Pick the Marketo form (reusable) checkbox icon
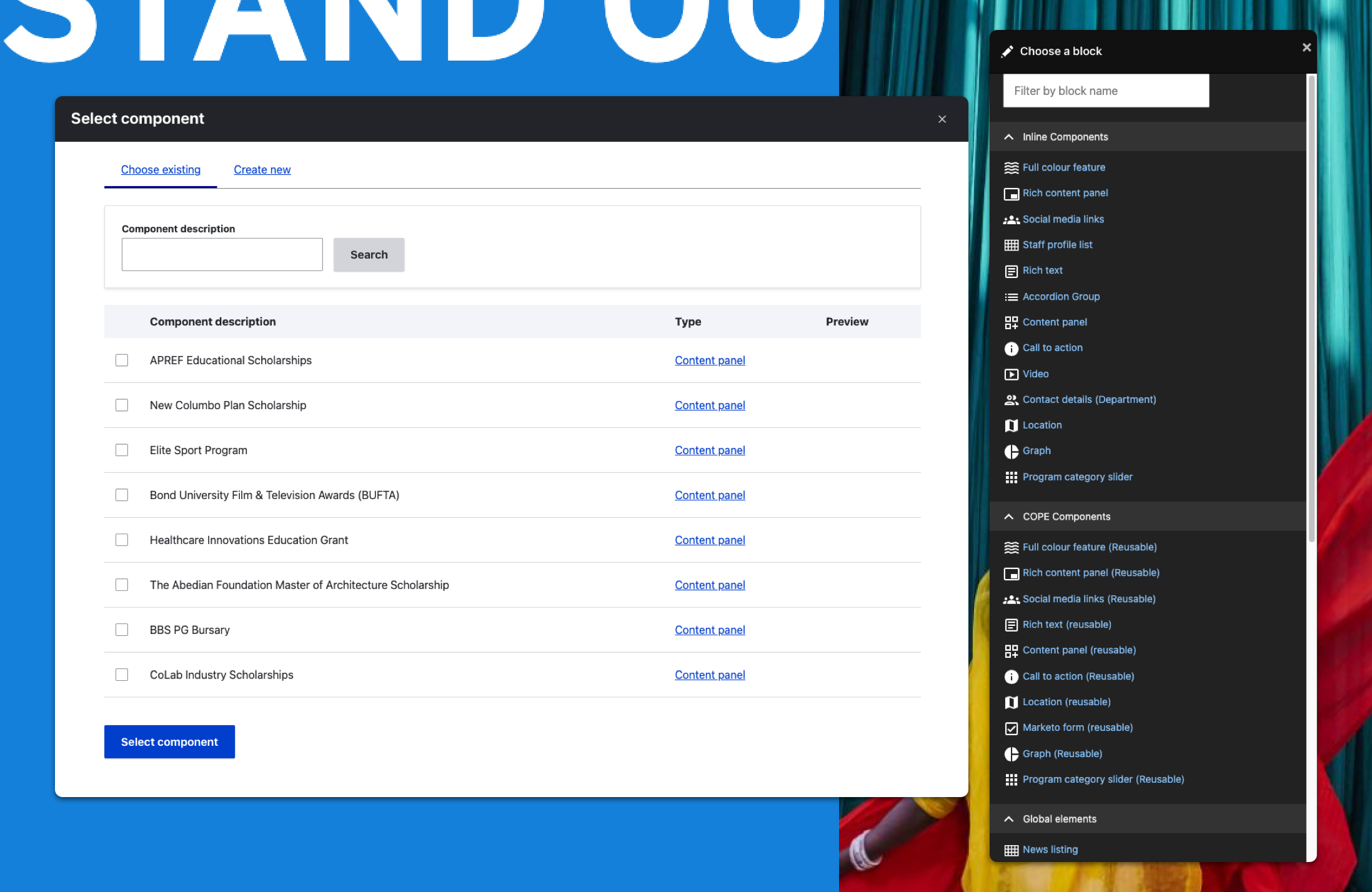Viewport: 1372px width, 892px height. pyautogui.click(x=1011, y=728)
